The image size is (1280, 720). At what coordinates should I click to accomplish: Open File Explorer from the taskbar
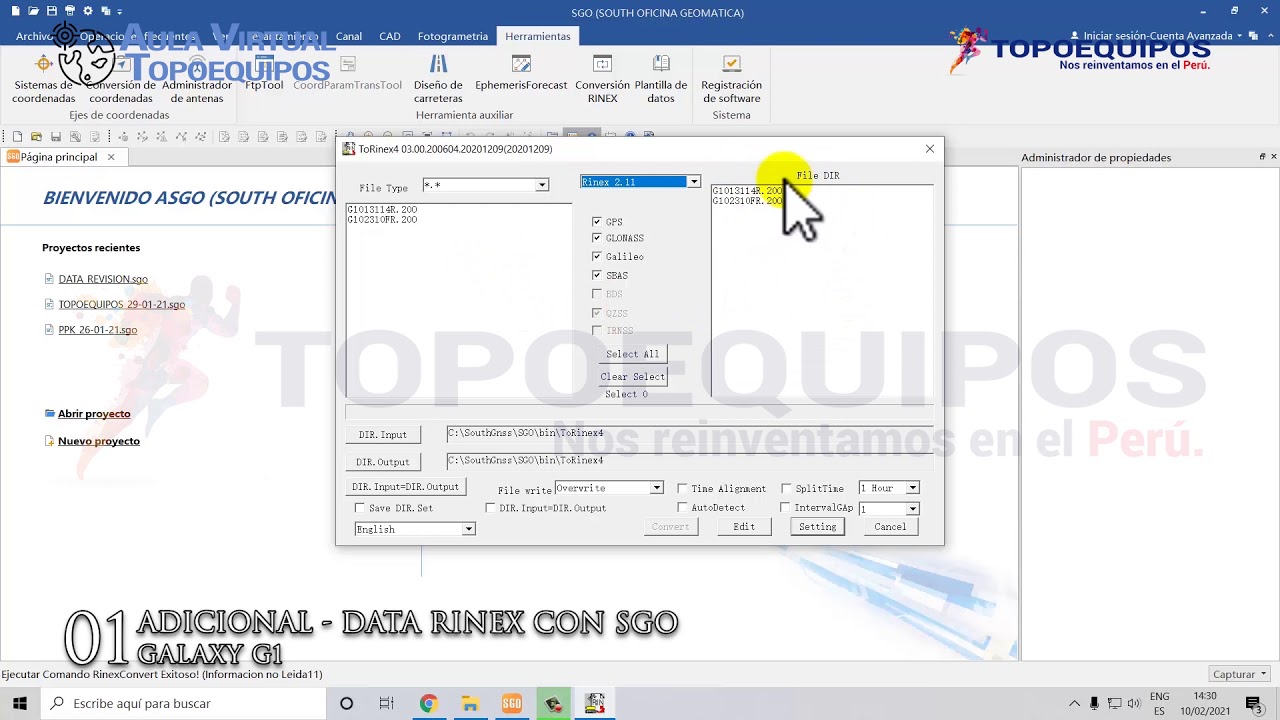coord(470,703)
